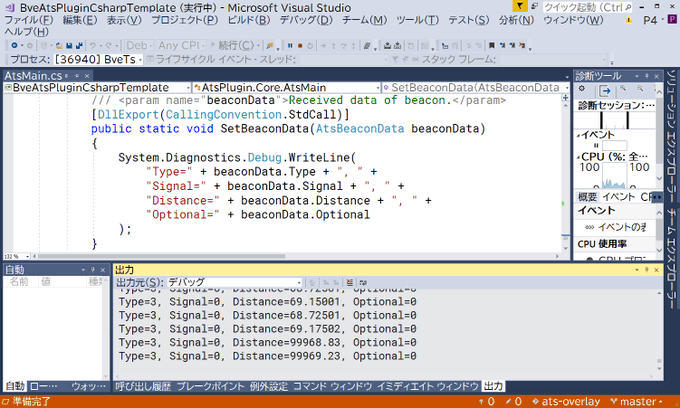Click the Save file icon in toolbar

tap(69, 45)
